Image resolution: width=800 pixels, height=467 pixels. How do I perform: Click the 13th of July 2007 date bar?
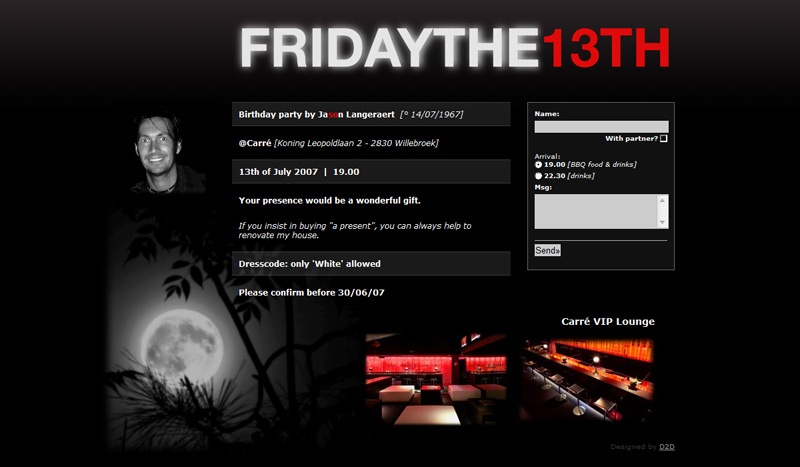pos(371,171)
